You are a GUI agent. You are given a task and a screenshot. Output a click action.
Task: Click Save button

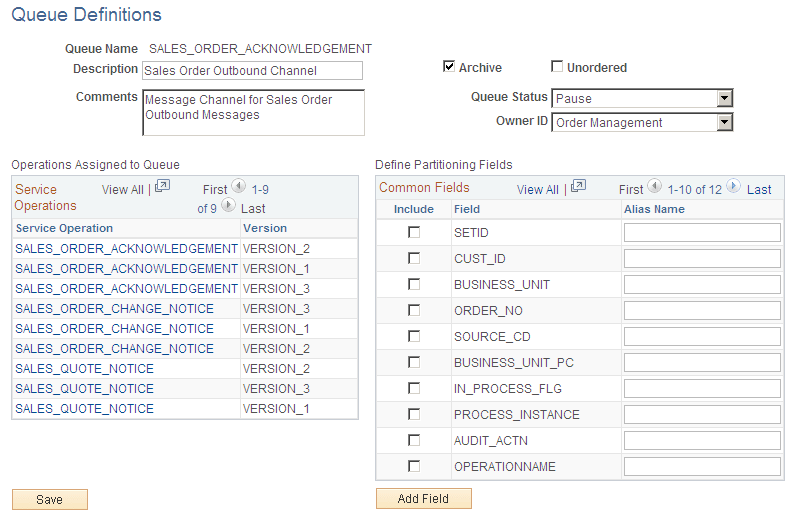point(50,499)
